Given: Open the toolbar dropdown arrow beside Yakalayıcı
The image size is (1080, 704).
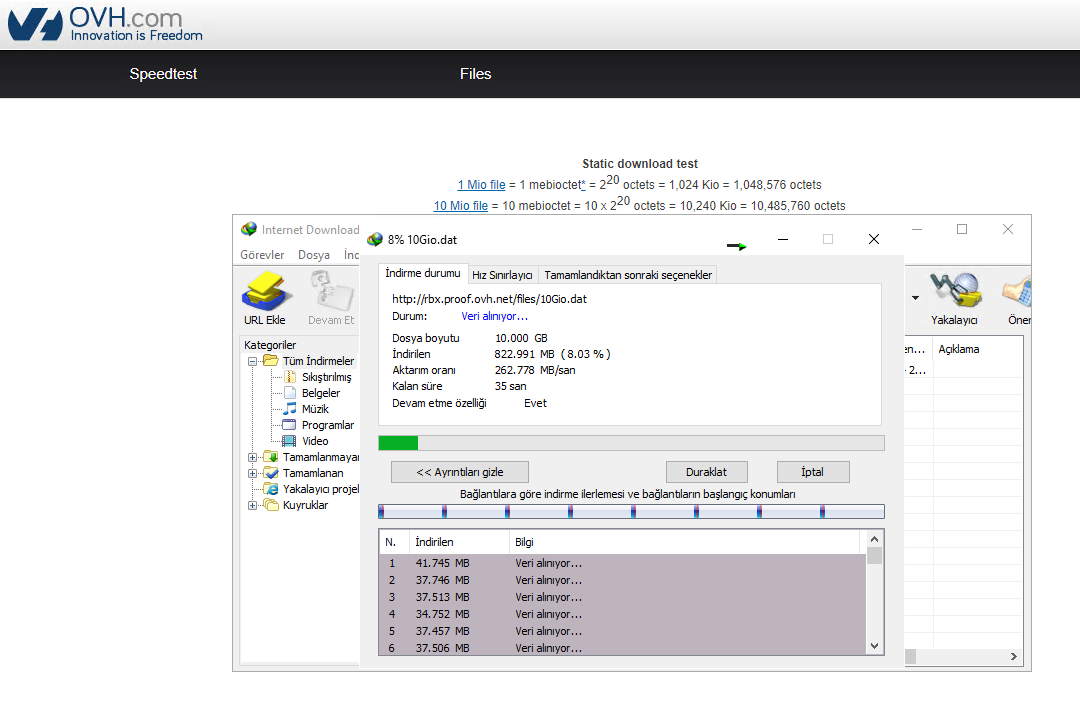Looking at the screenshot, I should 915,298.
